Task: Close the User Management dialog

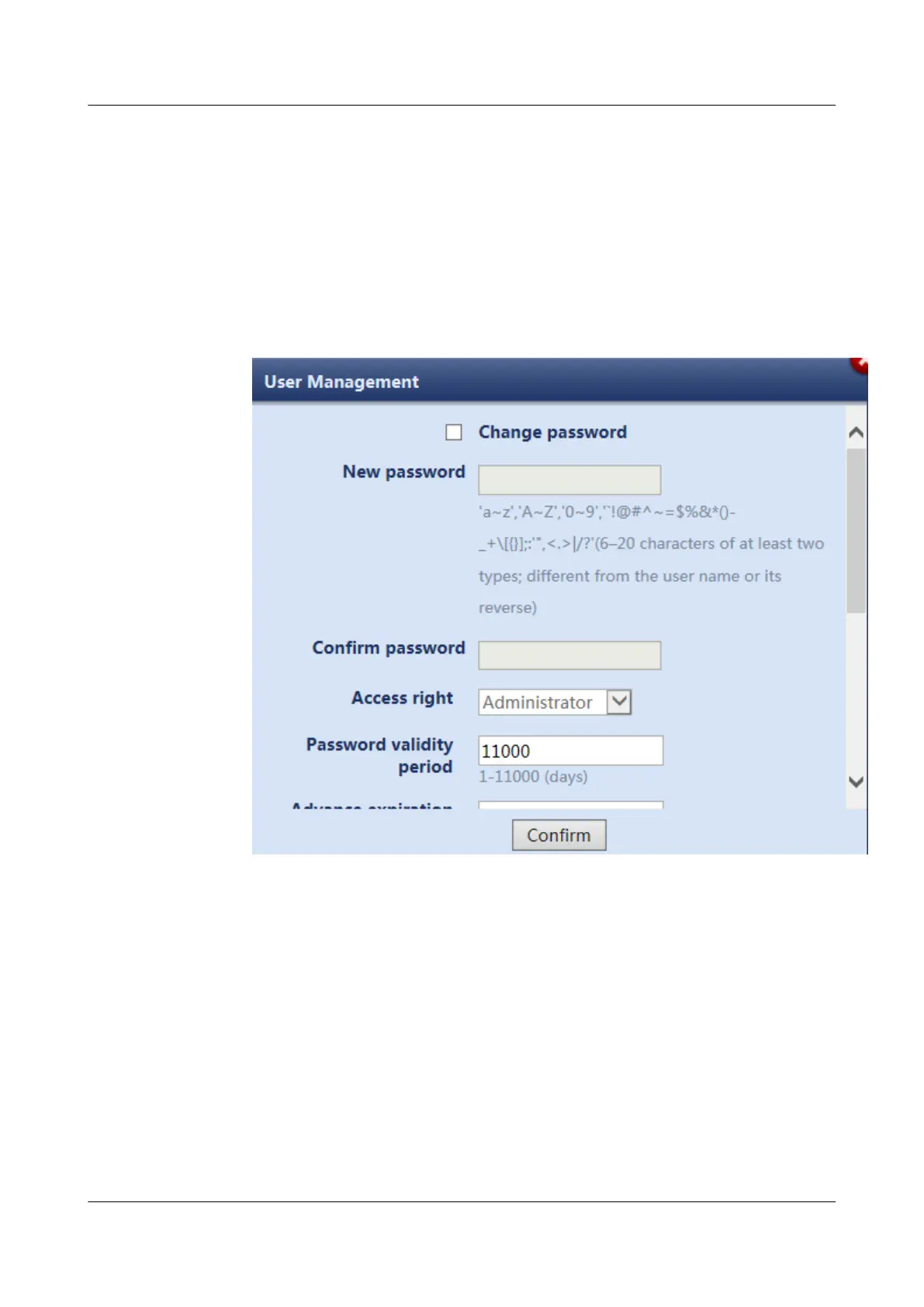Action: point(859,365)
